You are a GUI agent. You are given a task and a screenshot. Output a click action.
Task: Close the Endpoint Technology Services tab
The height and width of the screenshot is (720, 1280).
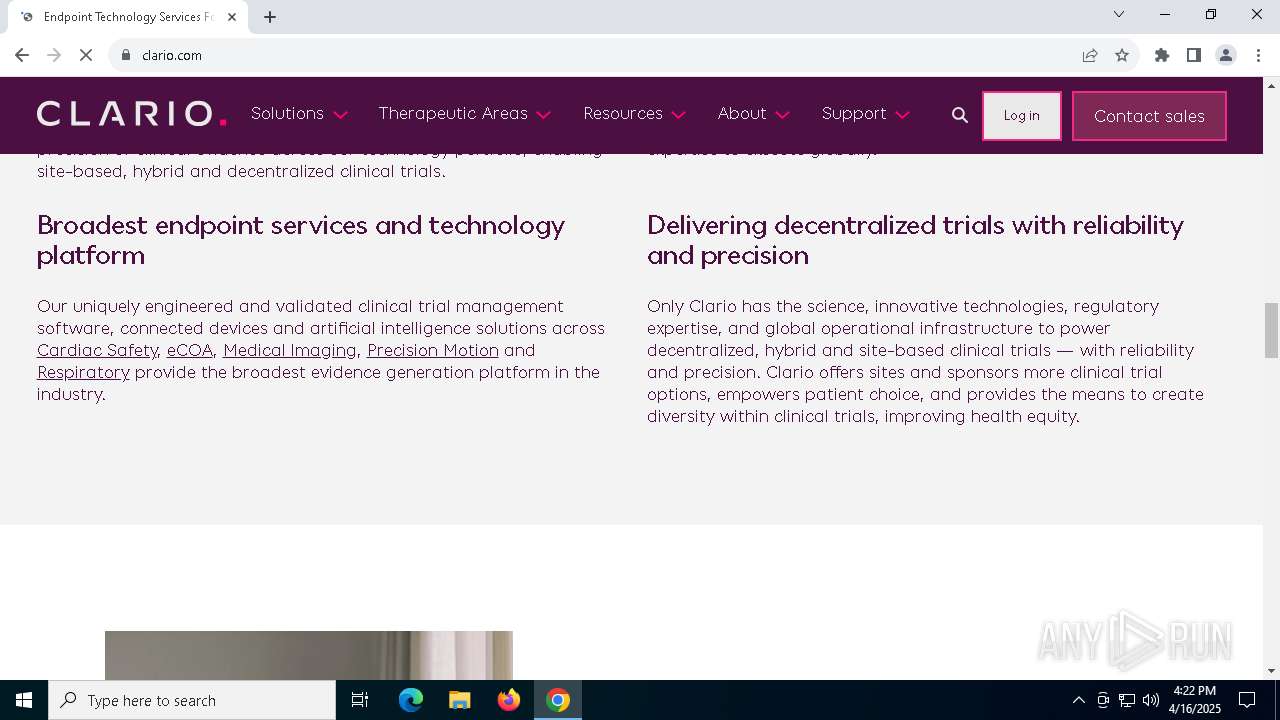[x=232, y=17]
